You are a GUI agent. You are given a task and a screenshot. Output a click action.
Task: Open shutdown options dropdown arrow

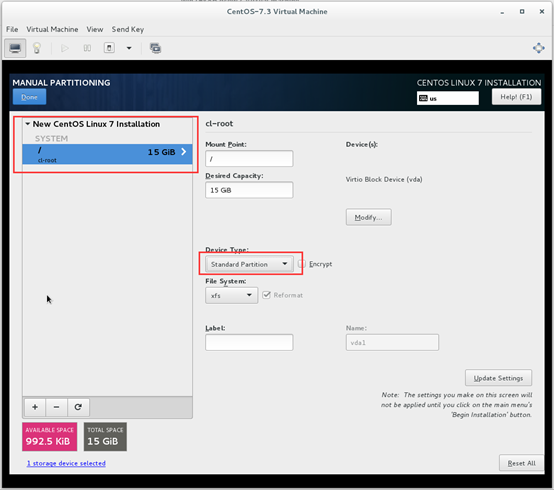[x=129, y=48]
